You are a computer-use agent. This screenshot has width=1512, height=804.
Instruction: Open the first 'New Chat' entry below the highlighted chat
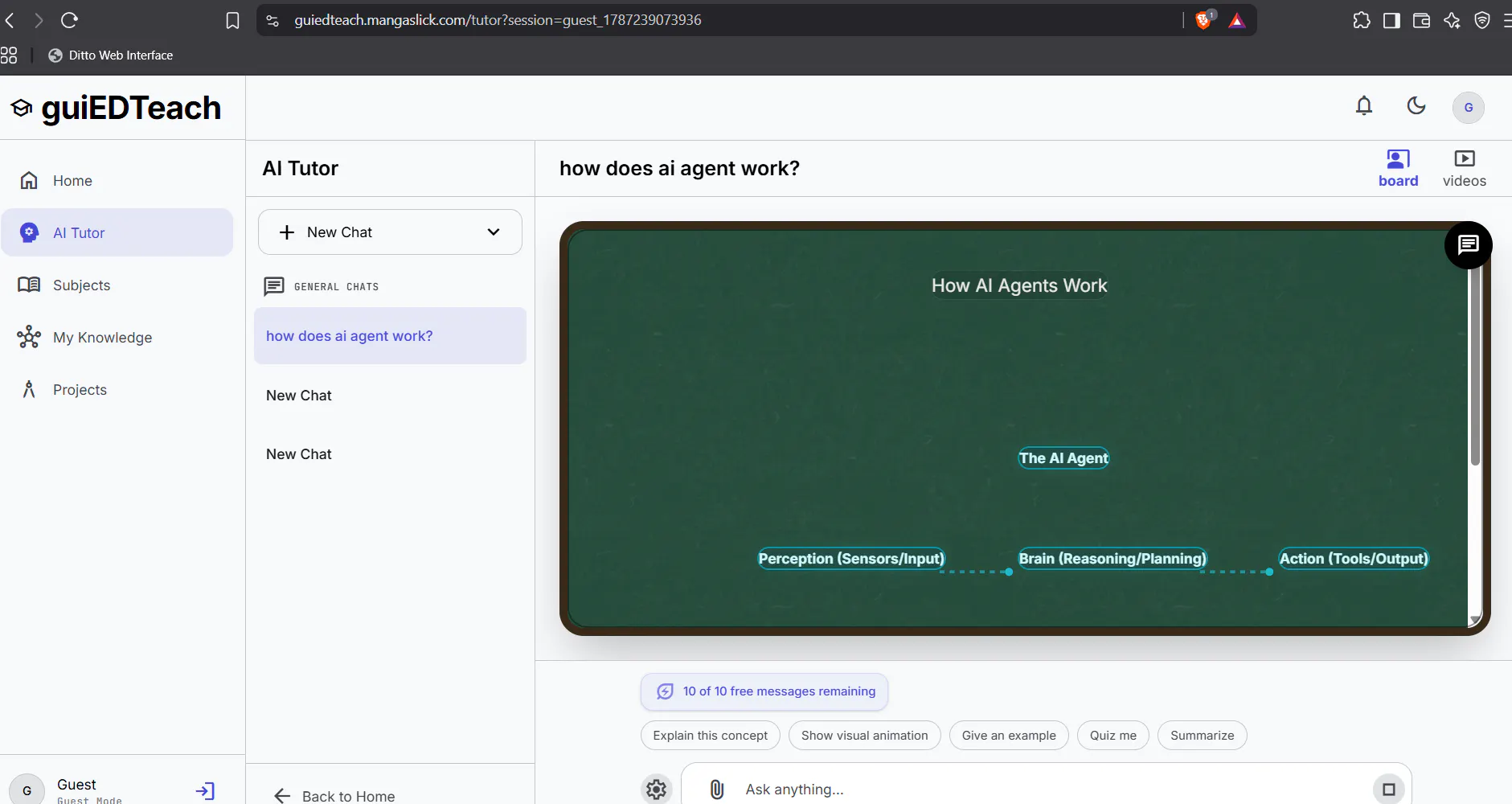390,396
